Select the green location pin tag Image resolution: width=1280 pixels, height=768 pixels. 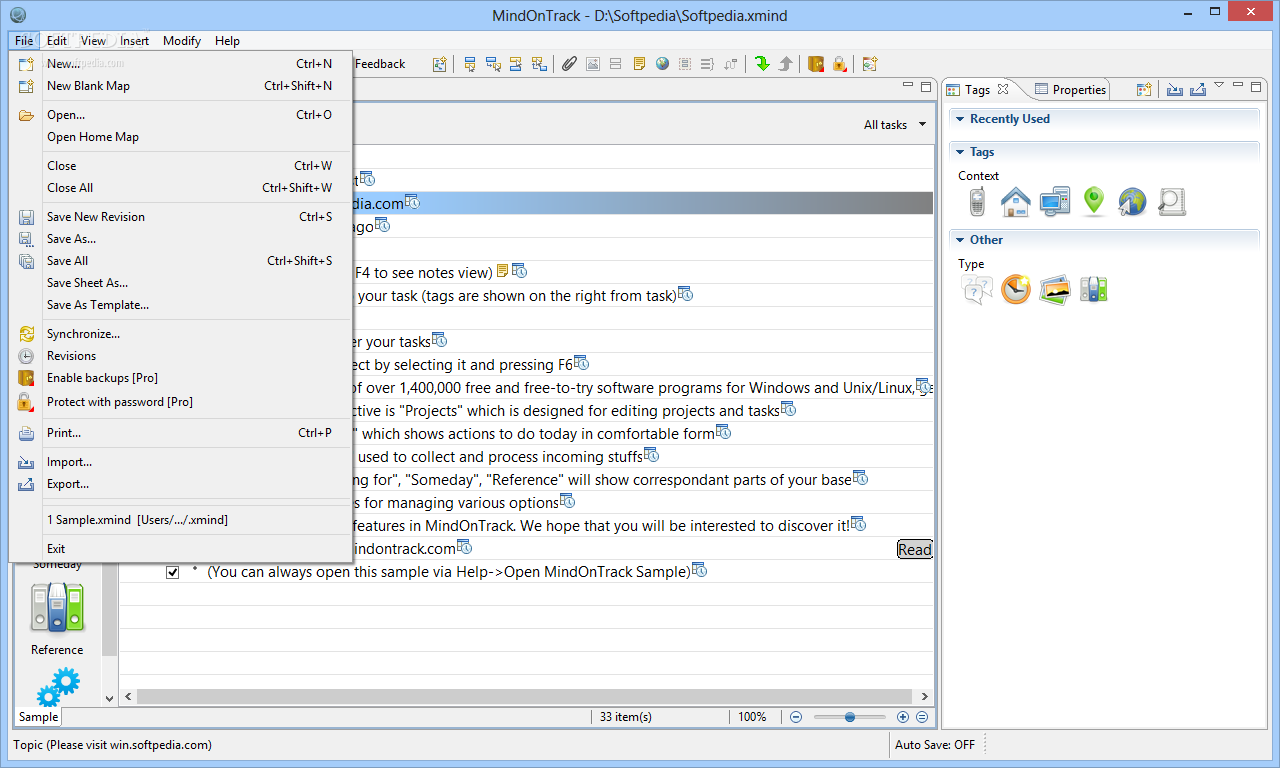click(x=1094, y=202)
